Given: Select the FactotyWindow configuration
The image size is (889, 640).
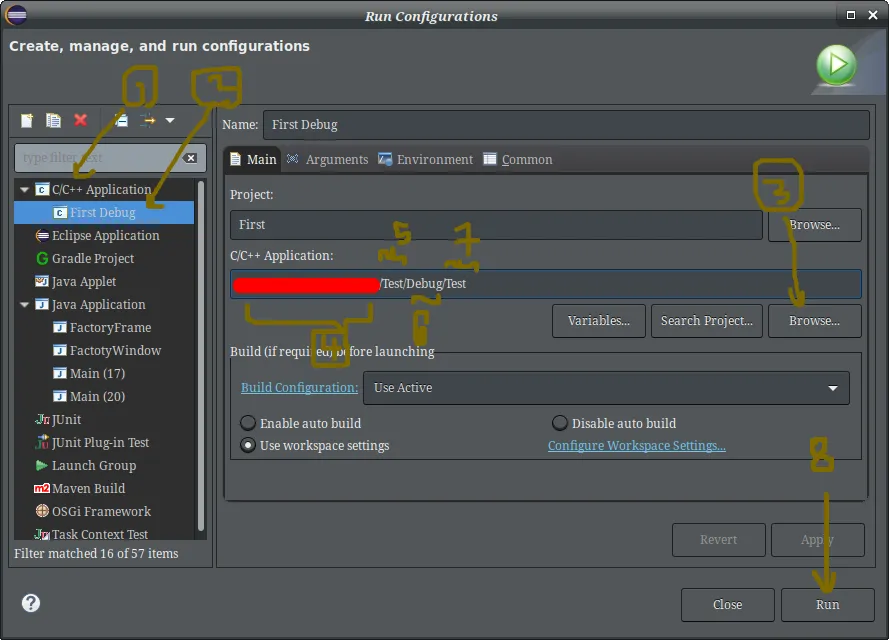Looking at the screenshot, I should [x=107, y=350].
